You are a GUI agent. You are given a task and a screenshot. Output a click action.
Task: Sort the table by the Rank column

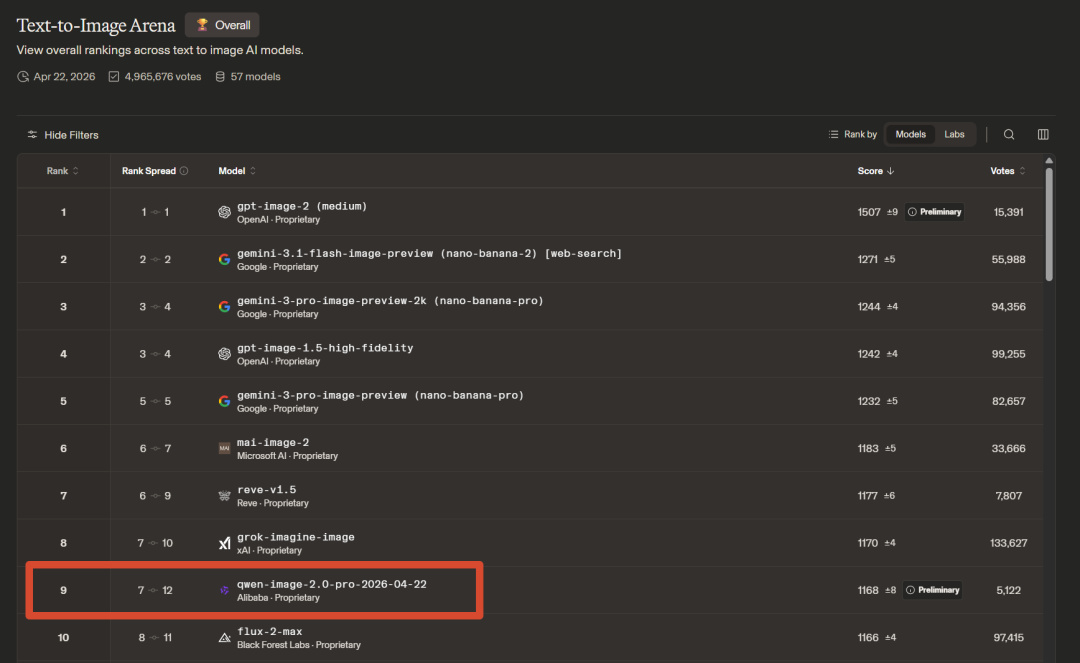click(x=63, y=171)
